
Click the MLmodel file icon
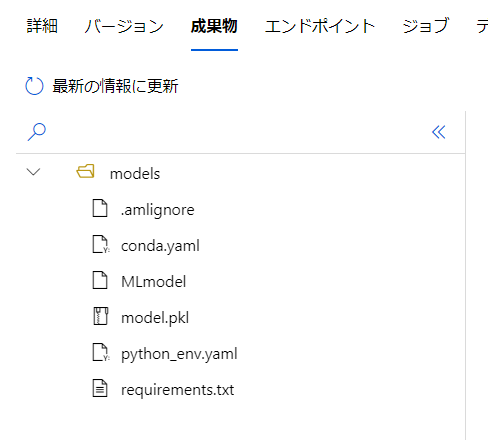click(100, 280)
